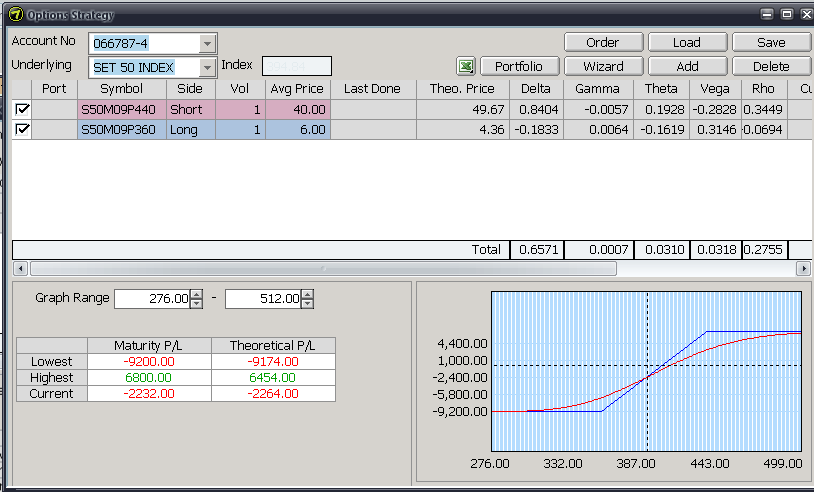The width and height of the screenshot is (814, 492).
Task: Click the Lowest Maturity P/L value -9200.00
Action: pyautogui.click(x=149, y=362)
